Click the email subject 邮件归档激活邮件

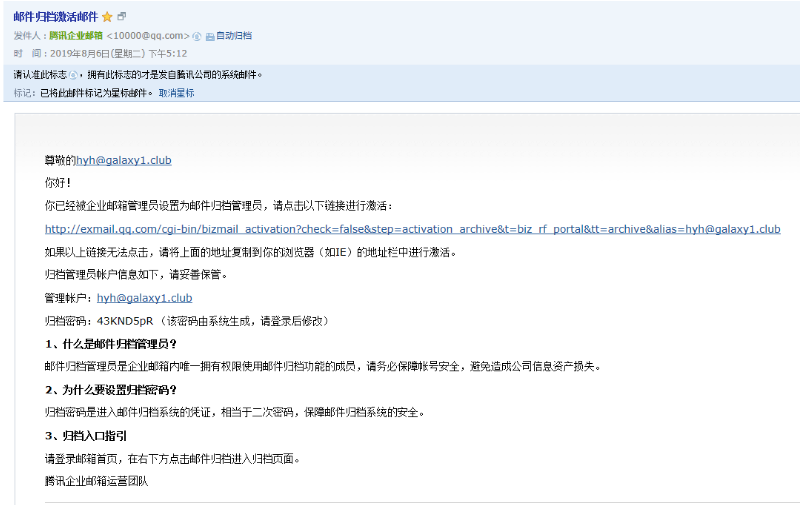tap(55, 17)
